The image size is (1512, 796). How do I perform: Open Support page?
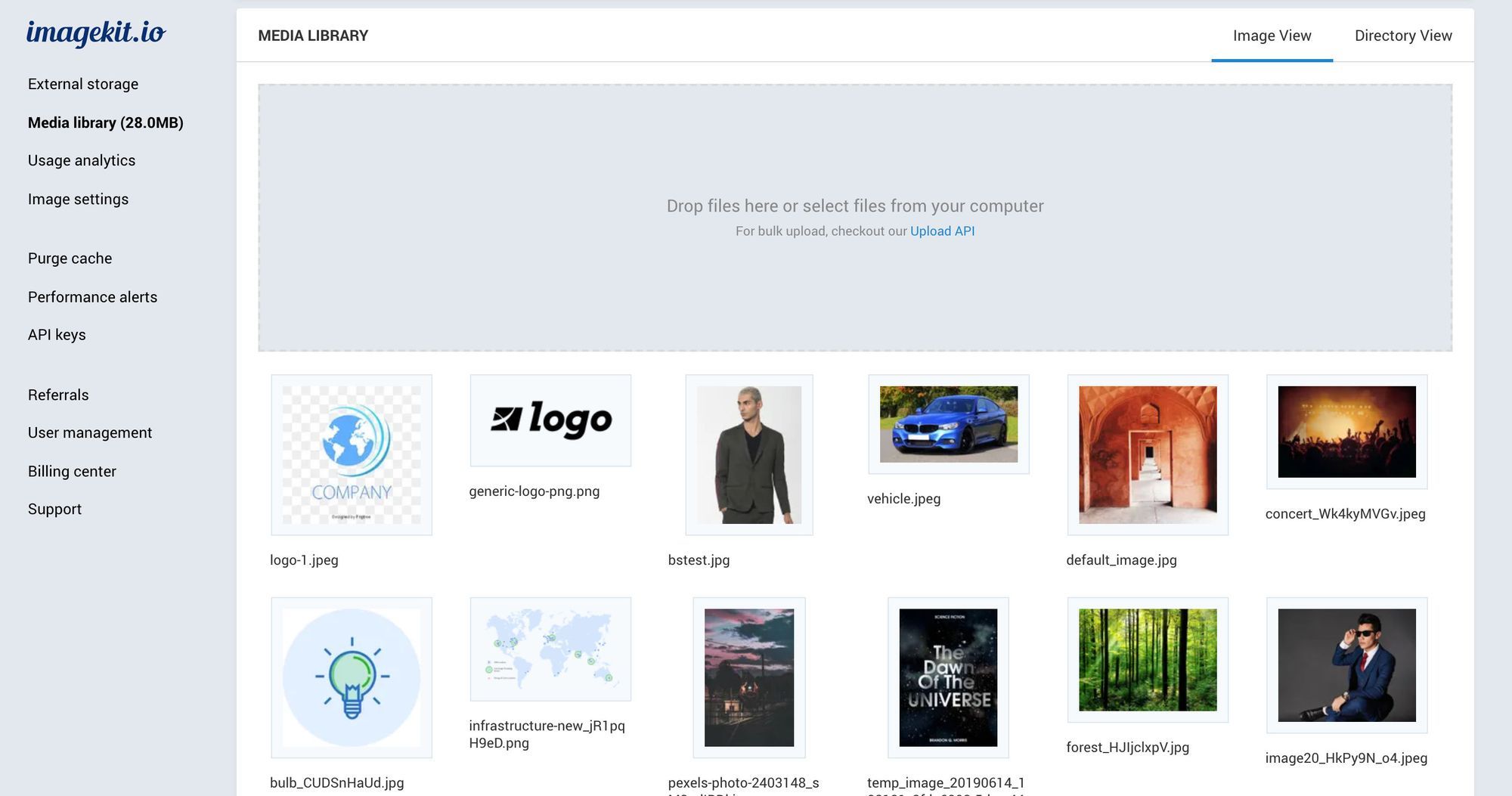tap(54, 510)
